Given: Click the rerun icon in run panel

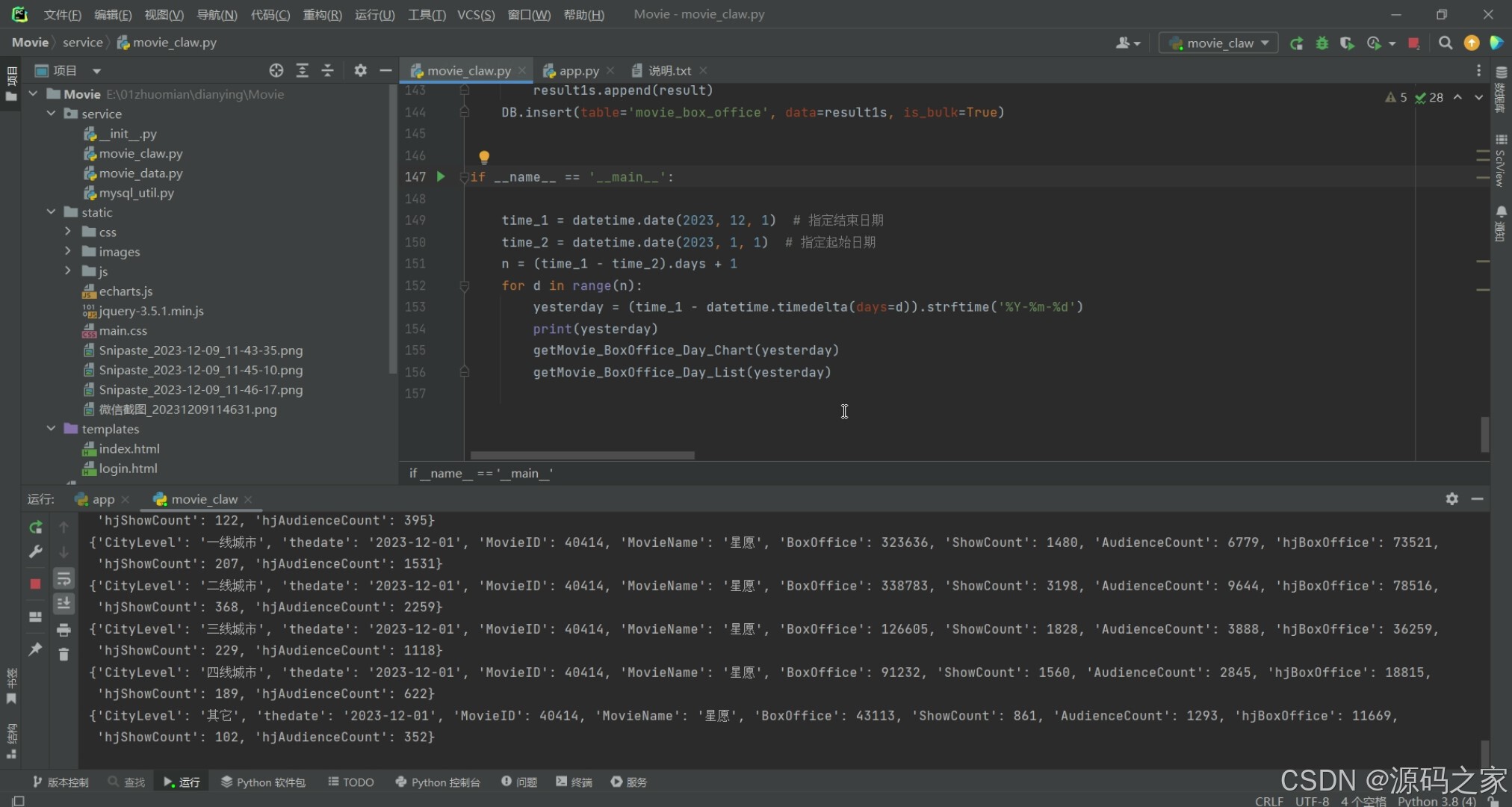Looking at the screenshot, I should [x=35, y=528].
